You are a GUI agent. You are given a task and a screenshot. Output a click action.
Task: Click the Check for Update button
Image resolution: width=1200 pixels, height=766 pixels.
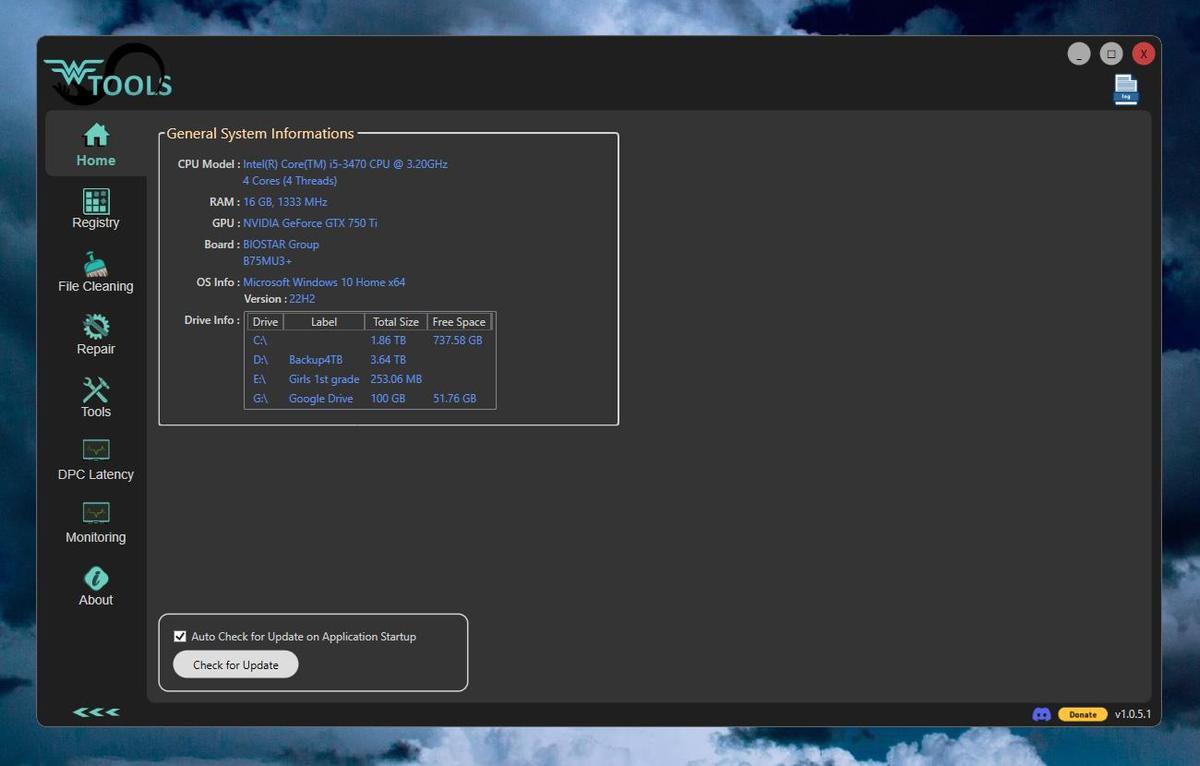236,665
